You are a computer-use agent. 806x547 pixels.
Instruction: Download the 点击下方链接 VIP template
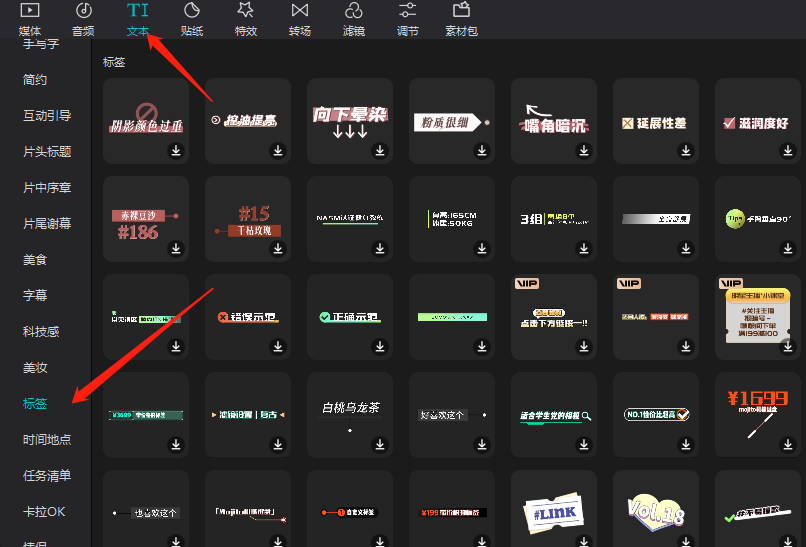(x=584, y=347)
